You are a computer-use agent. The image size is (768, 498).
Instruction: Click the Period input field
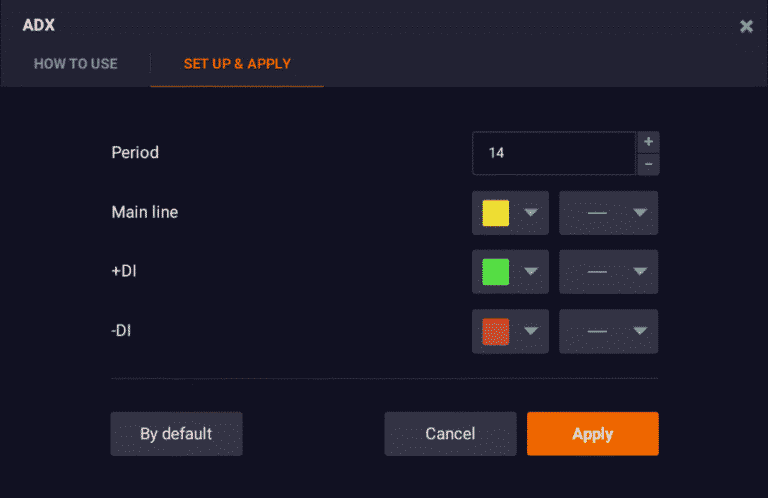coord(554,153)
